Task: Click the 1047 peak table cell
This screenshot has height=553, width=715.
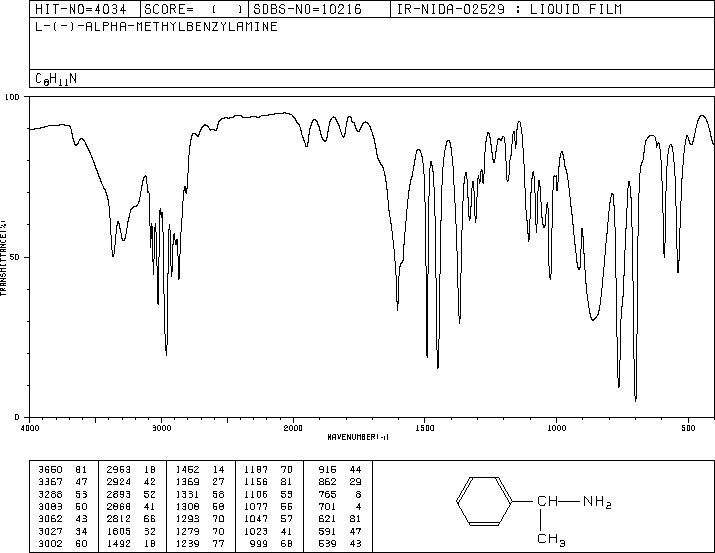Action: coord(256,519)
